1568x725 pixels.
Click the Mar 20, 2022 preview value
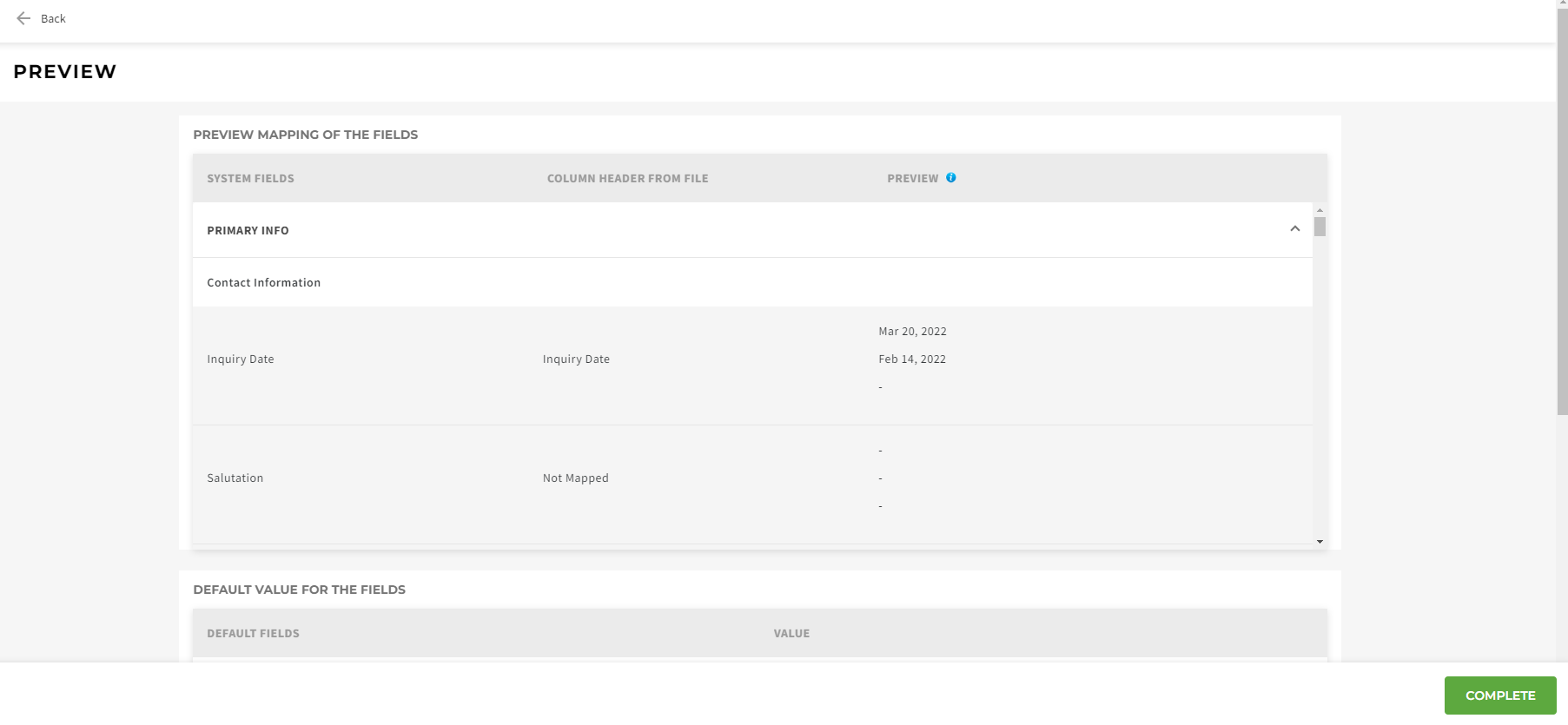[912, 332]
